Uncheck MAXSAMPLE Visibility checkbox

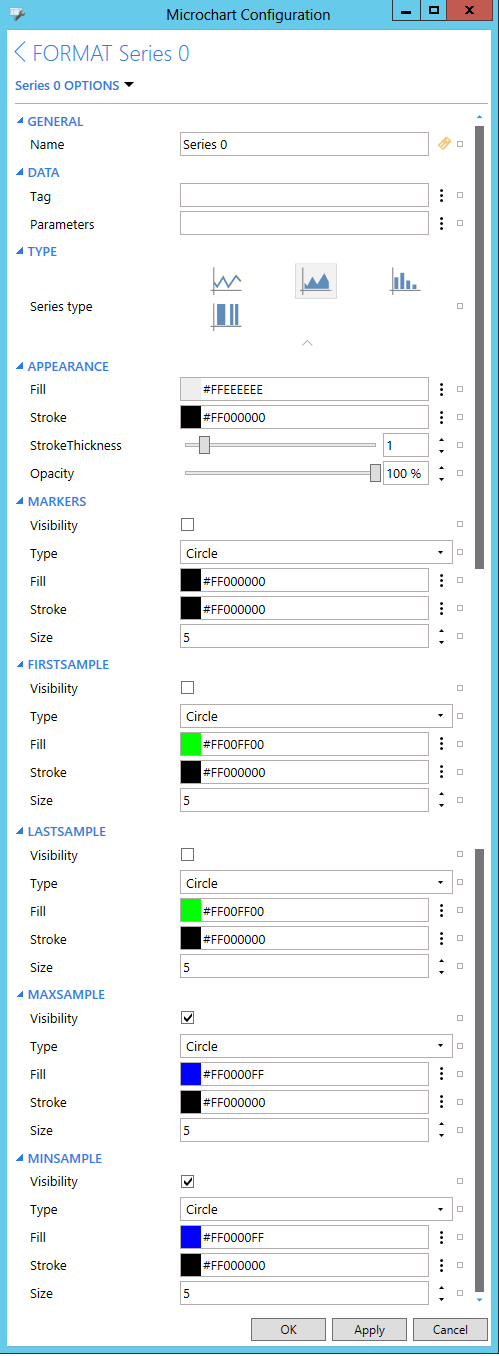[x=187, y=1017]
